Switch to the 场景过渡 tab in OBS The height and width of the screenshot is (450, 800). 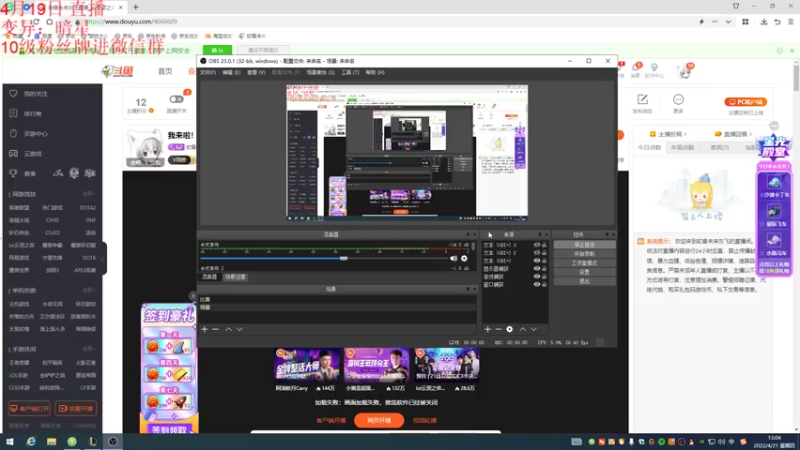(235, 277)
